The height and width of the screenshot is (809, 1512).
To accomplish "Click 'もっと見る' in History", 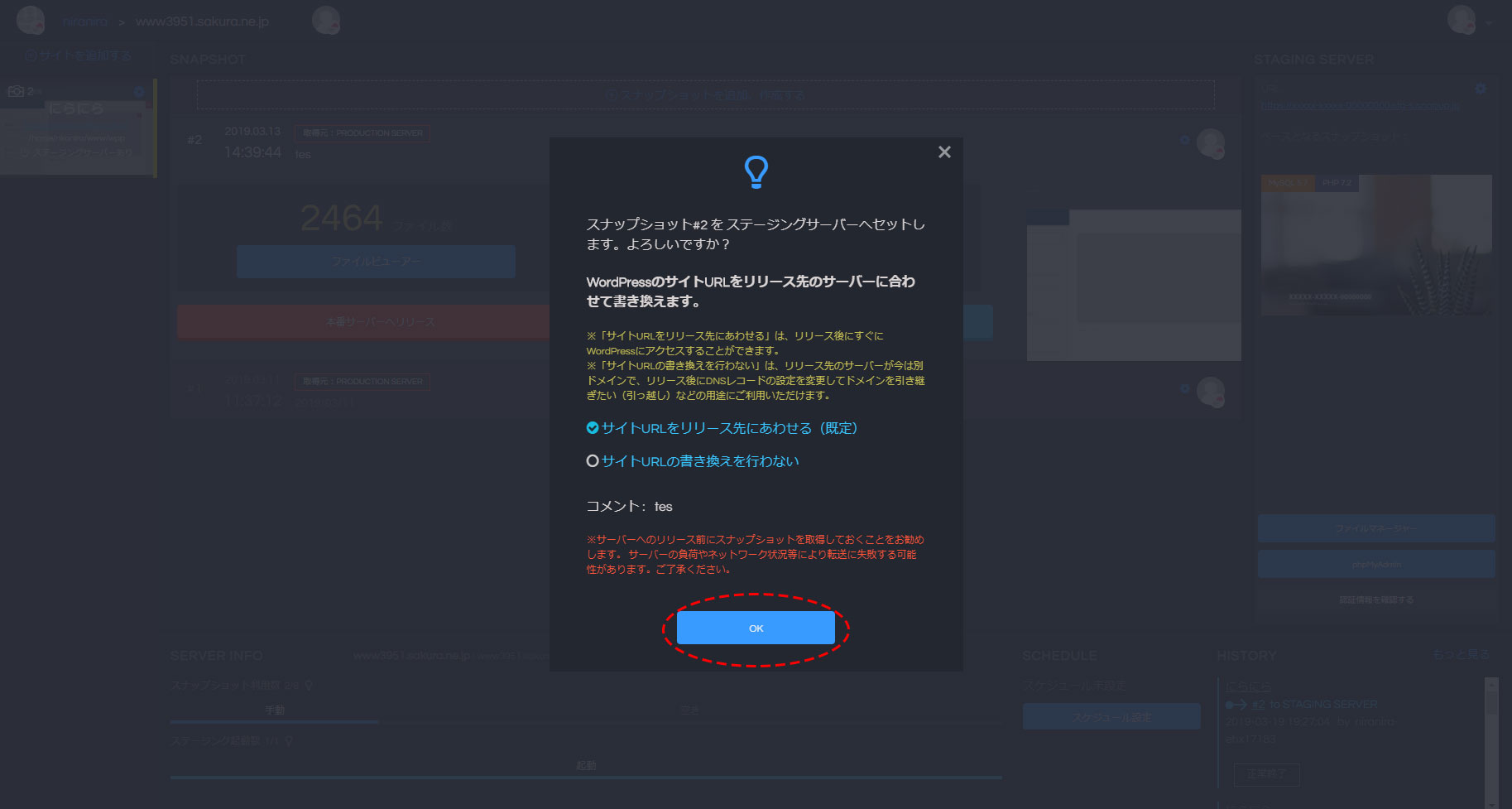I will pos(1460,654).
